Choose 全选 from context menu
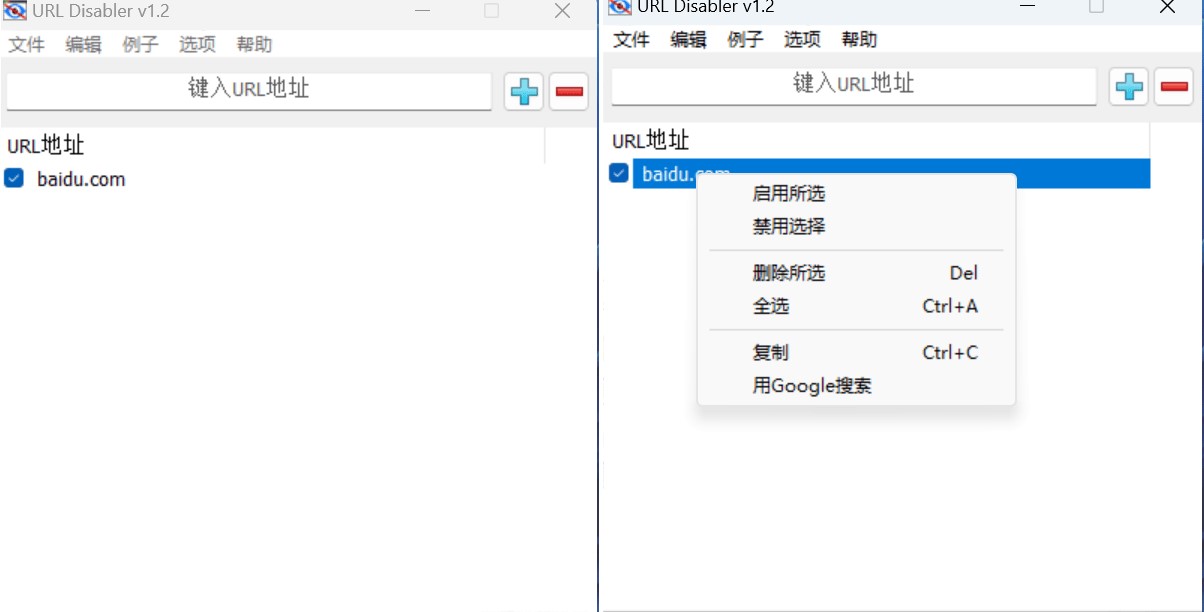Image resolution: width=1204 pixels, height=612 pixels. [x=856, y=306]
